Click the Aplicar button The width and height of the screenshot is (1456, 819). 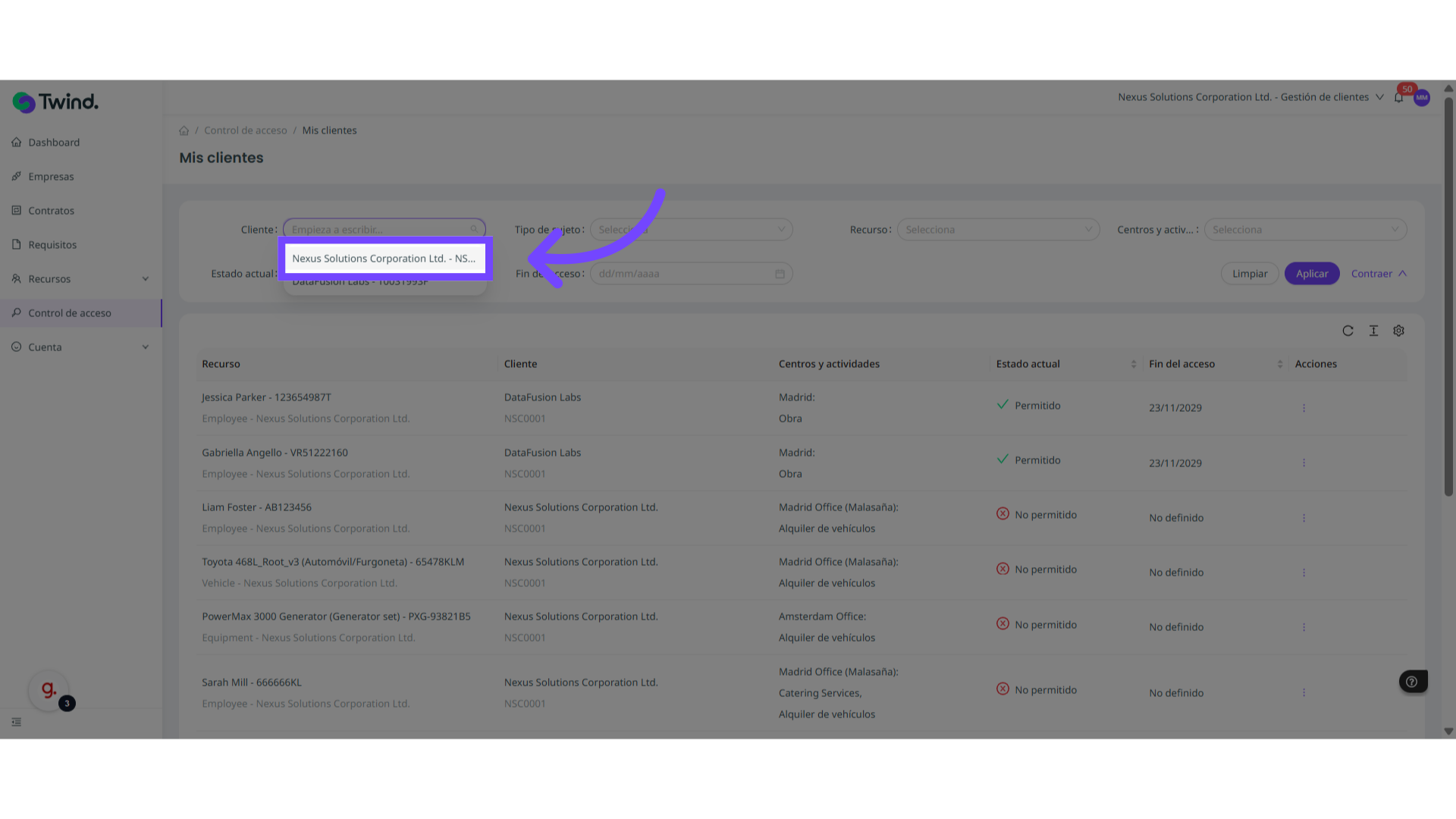[1311, 274]
